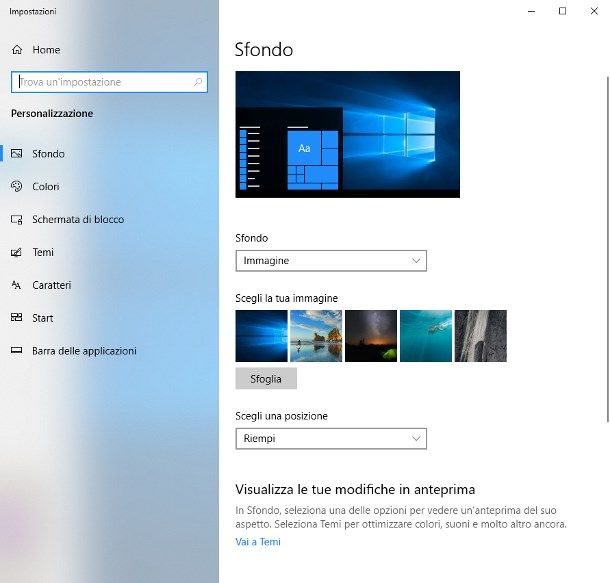Minimize the Impostazioni window
610x583 pixels.
[531, 11]
